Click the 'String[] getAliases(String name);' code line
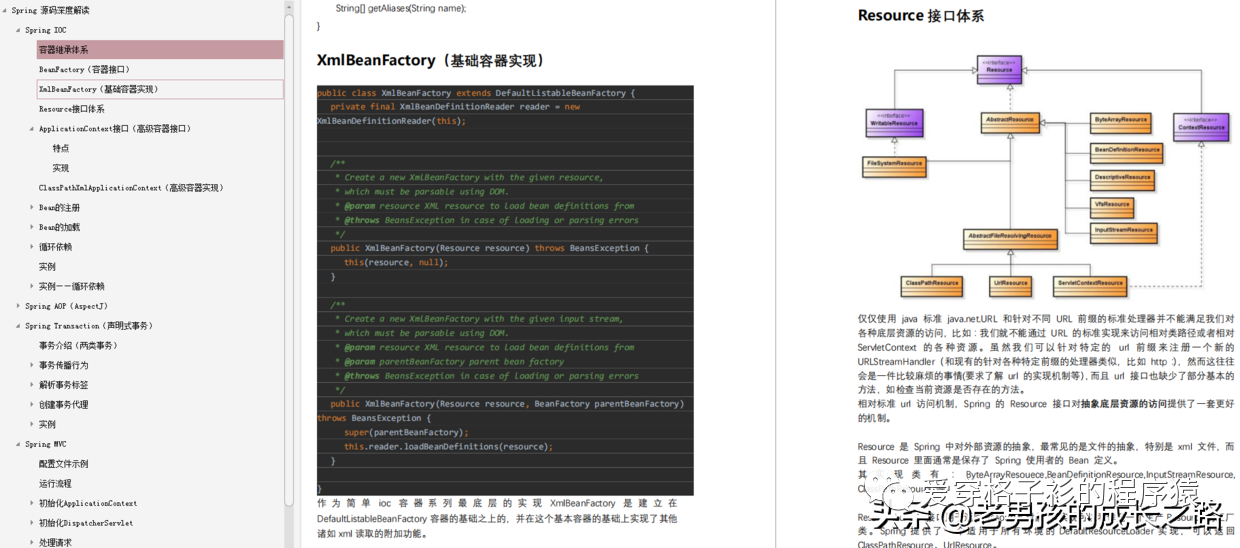Viewport: 1240px width, 548px height. tap(401, 7)
